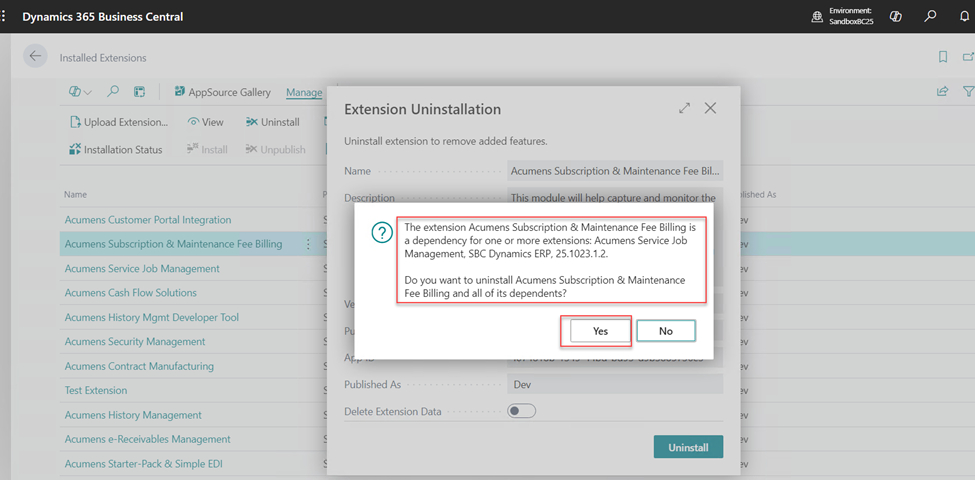The image size is (975, 480).
Task: Open the app launcher dots icon
Action: (4, 17)
